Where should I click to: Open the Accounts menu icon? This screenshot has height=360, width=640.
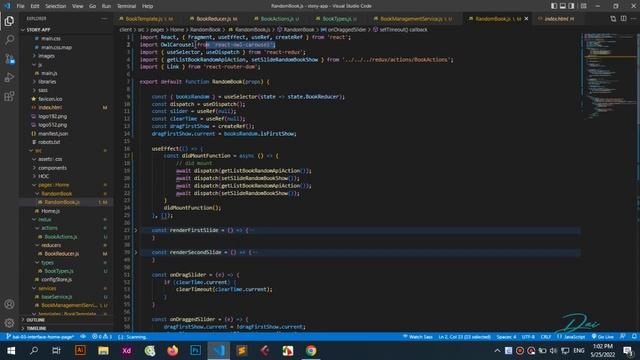click(x=9, y=304)
